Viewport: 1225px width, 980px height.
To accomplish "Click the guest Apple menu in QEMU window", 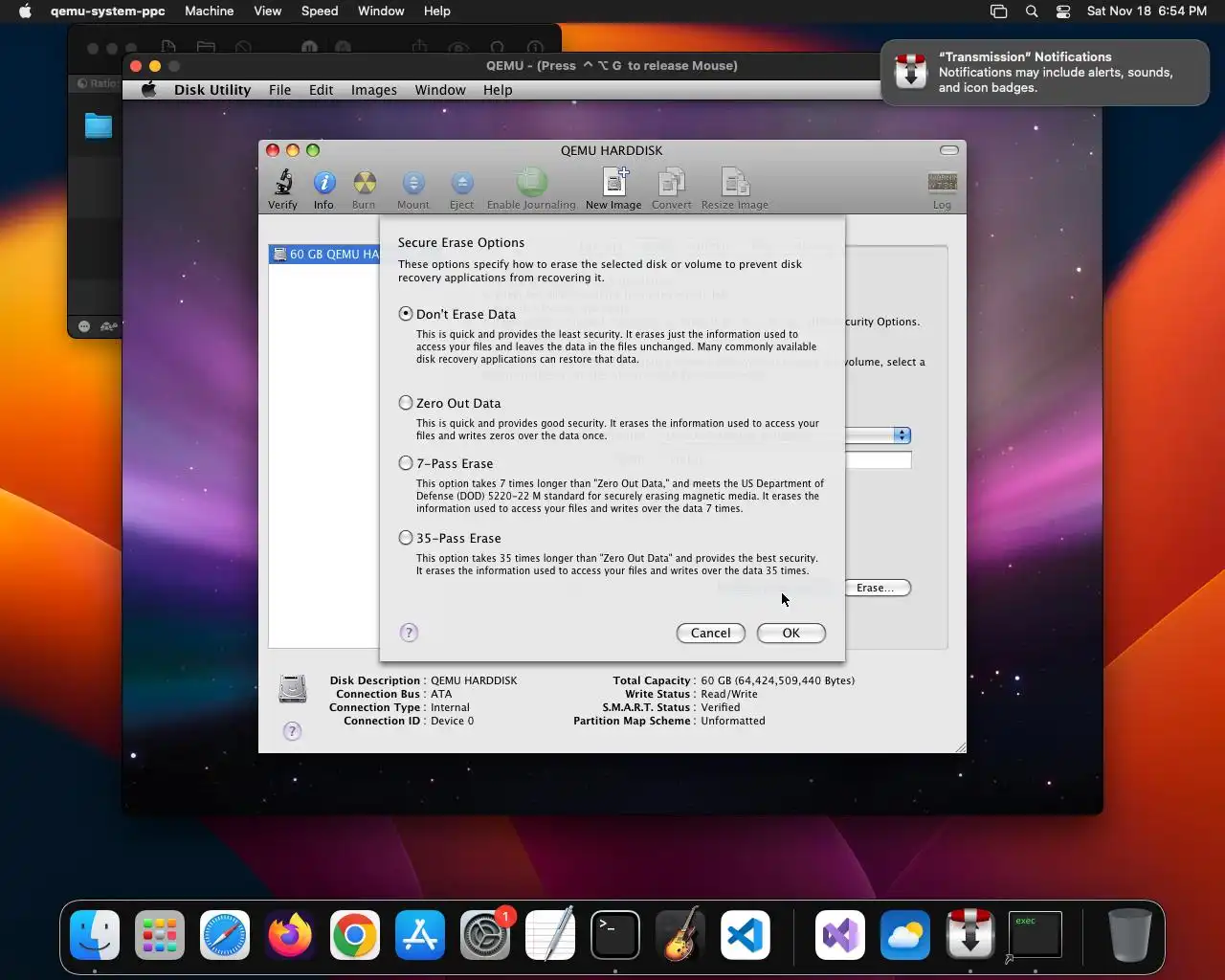I will click(148, 90).
